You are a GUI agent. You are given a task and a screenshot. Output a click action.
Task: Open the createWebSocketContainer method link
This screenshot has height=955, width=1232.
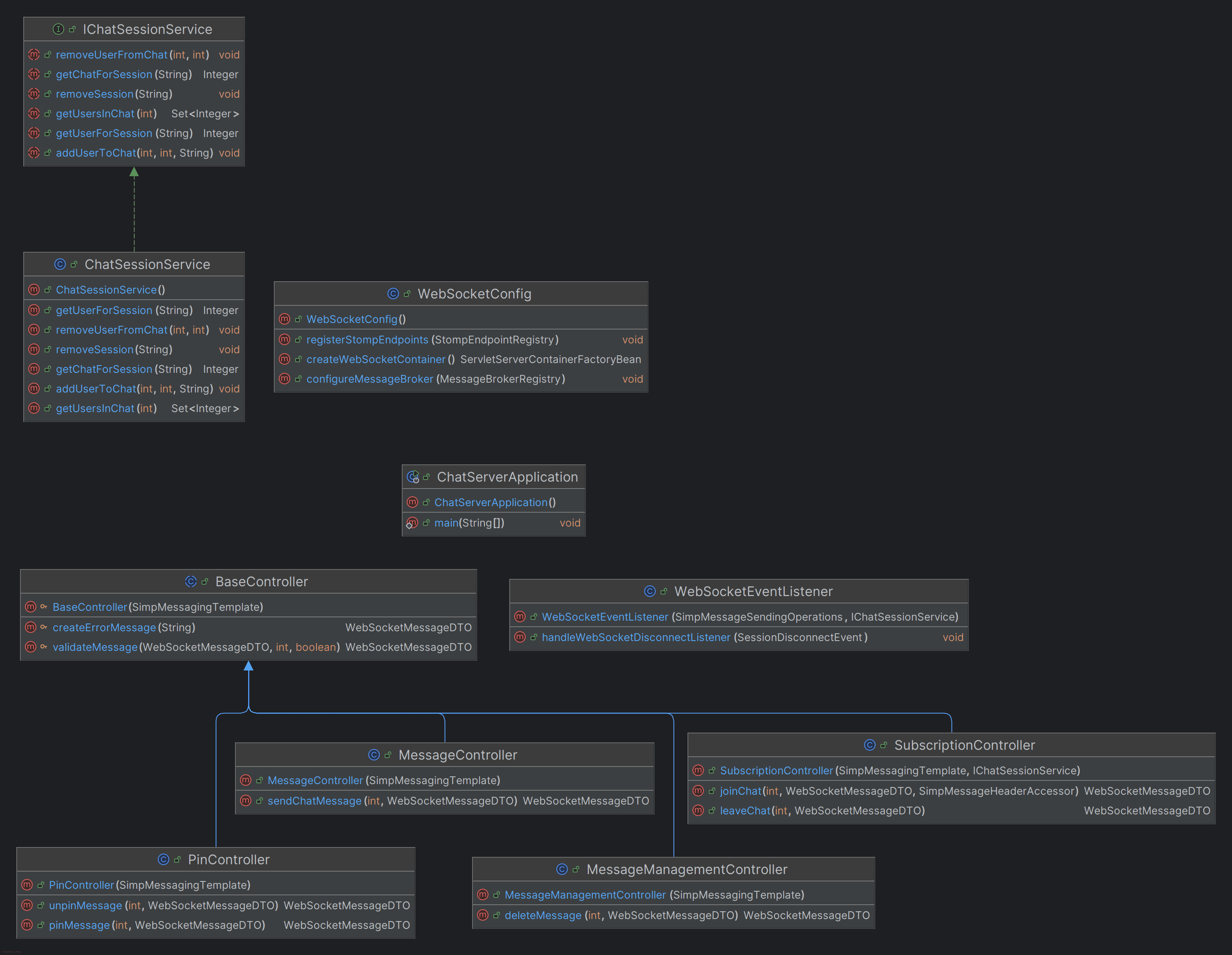[x=376, y=359]
